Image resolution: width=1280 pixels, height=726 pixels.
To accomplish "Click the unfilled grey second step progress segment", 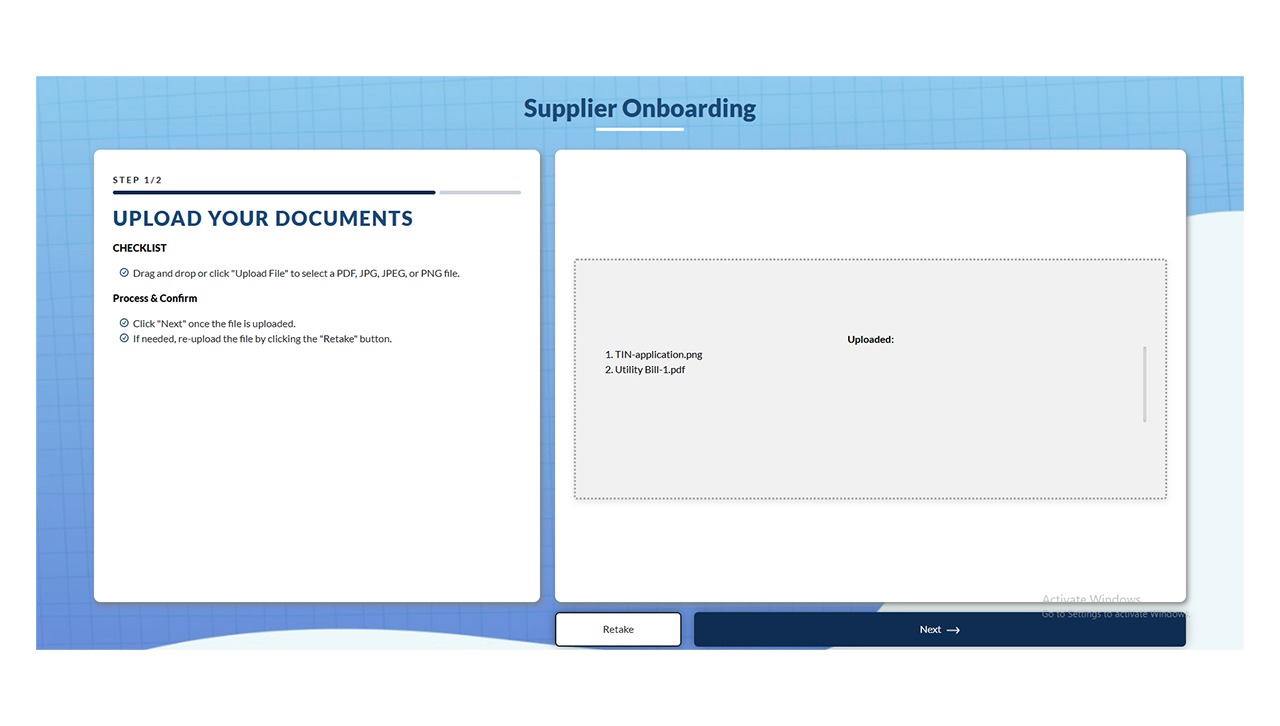I will coord(480,192).
